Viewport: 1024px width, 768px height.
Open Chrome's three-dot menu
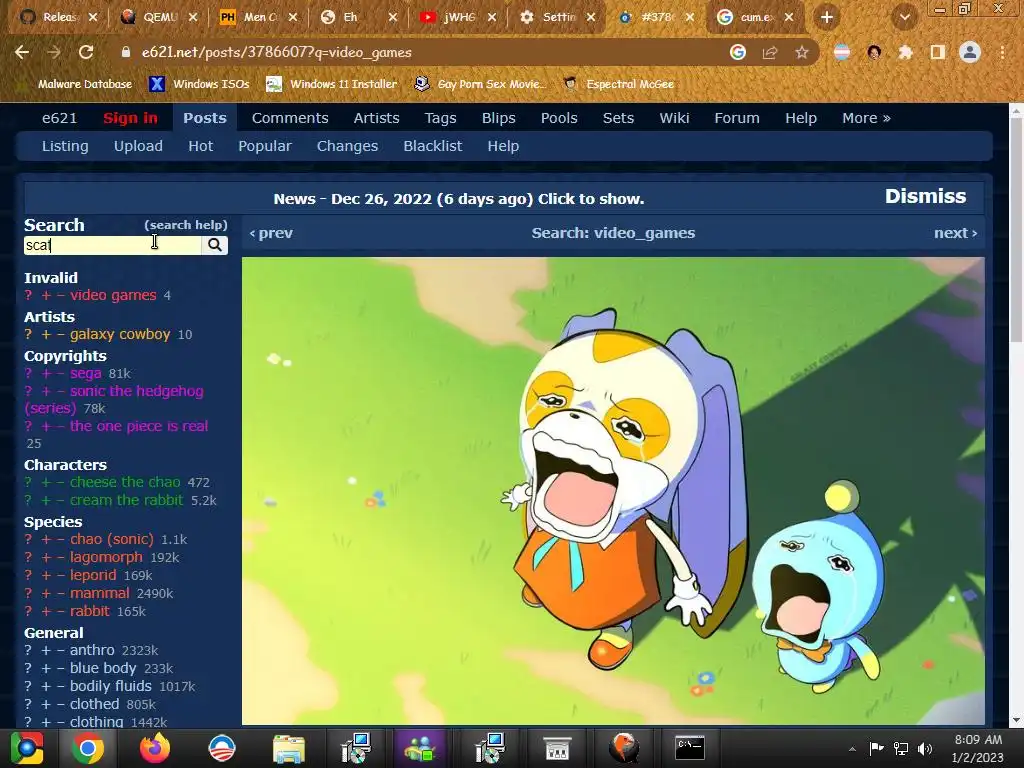[1002, 52]
